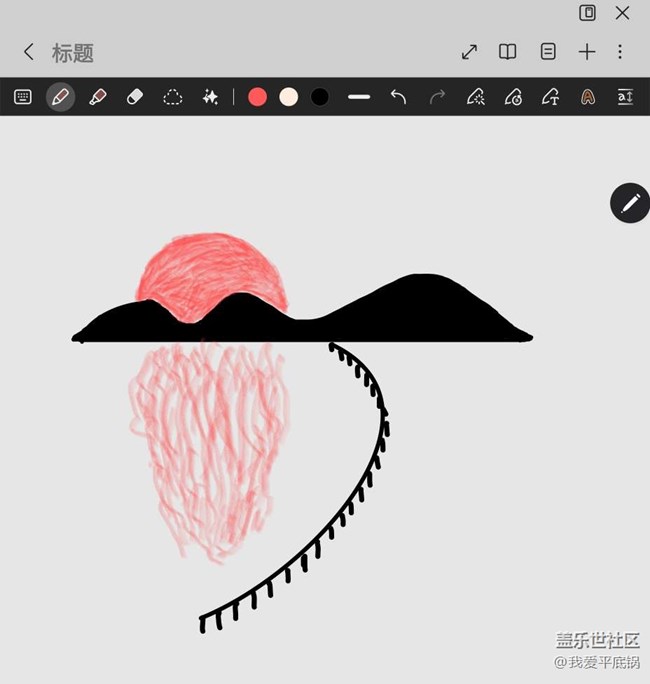Tap the back arrow to exit note
The height and width of the screenshot is (684, 650).
point(29,52)
